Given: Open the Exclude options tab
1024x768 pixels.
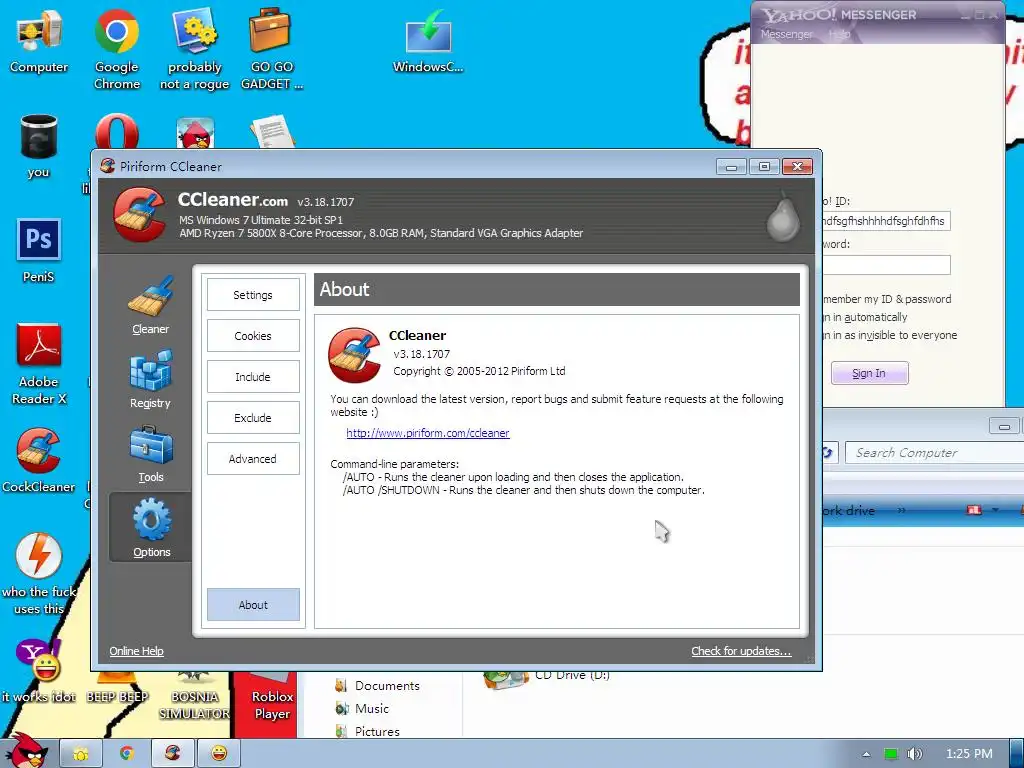Looking at the screenshot, I should coord(253,418).
